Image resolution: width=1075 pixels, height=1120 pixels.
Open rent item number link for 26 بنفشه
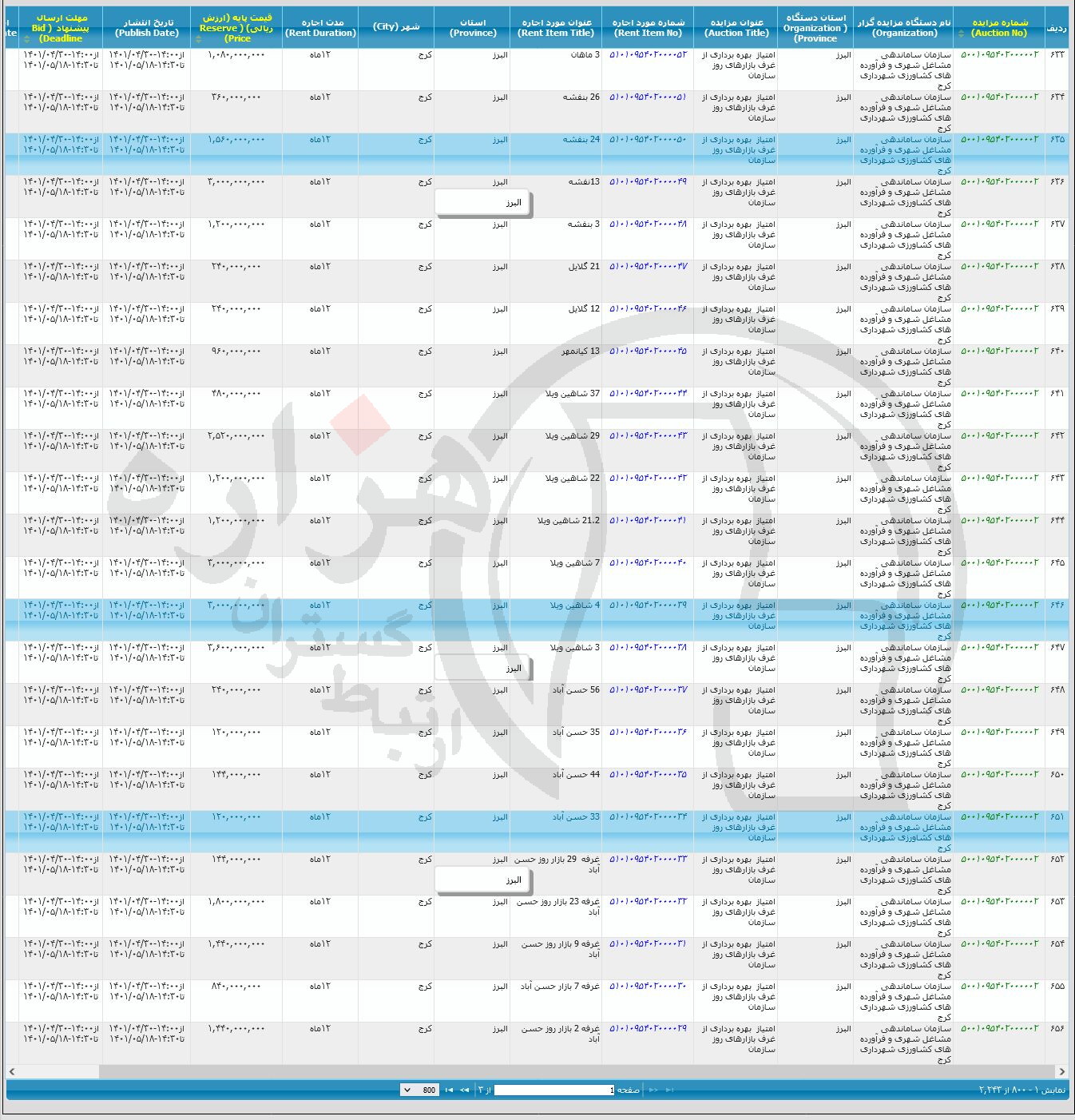[648, 97]
